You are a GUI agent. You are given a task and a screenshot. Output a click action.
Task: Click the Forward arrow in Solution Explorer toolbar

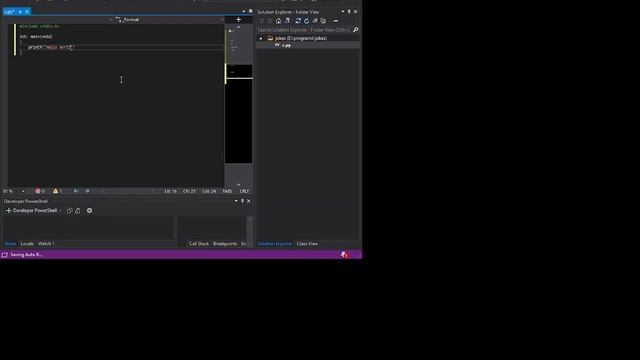tap(270, 21)
